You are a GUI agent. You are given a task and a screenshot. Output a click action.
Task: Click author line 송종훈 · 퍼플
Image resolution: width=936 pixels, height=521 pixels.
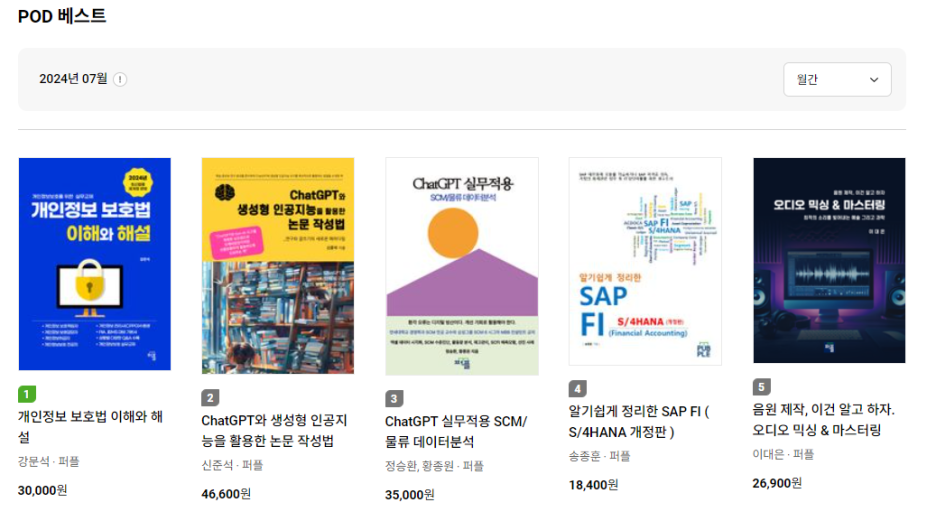pos(599,456)
